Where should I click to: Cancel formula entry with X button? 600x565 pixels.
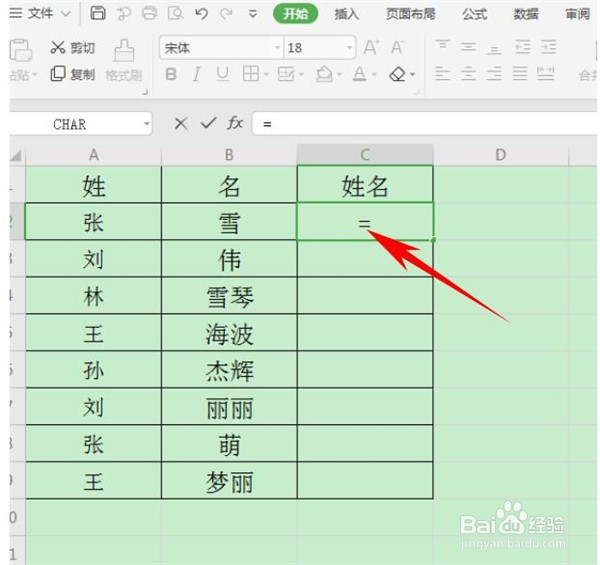[181, 124]
